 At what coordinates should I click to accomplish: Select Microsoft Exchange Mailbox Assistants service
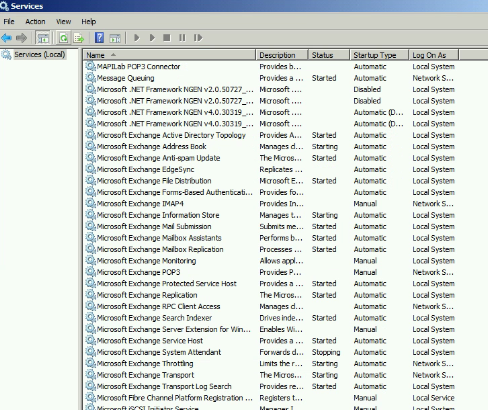click(159, 238)
